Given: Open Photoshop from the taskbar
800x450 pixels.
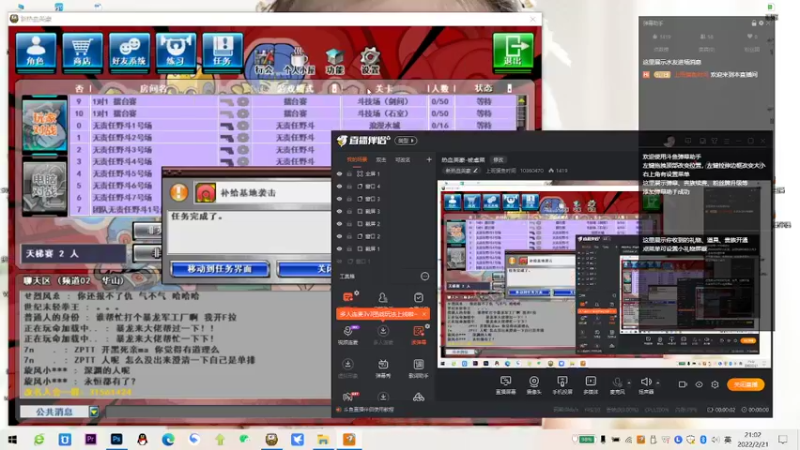Looking at the screenshot, I should click(x=116, y=439).
